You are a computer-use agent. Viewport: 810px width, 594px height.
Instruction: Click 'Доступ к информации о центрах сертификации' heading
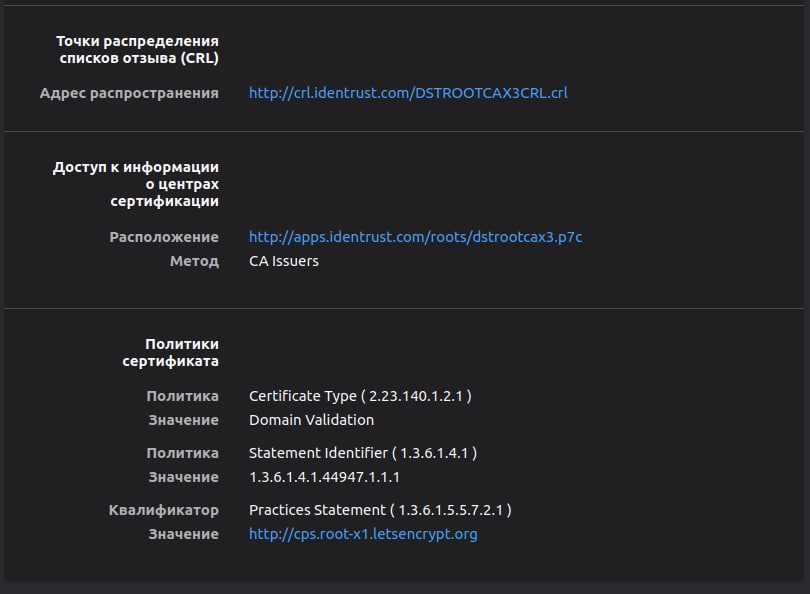coord(136,184)
